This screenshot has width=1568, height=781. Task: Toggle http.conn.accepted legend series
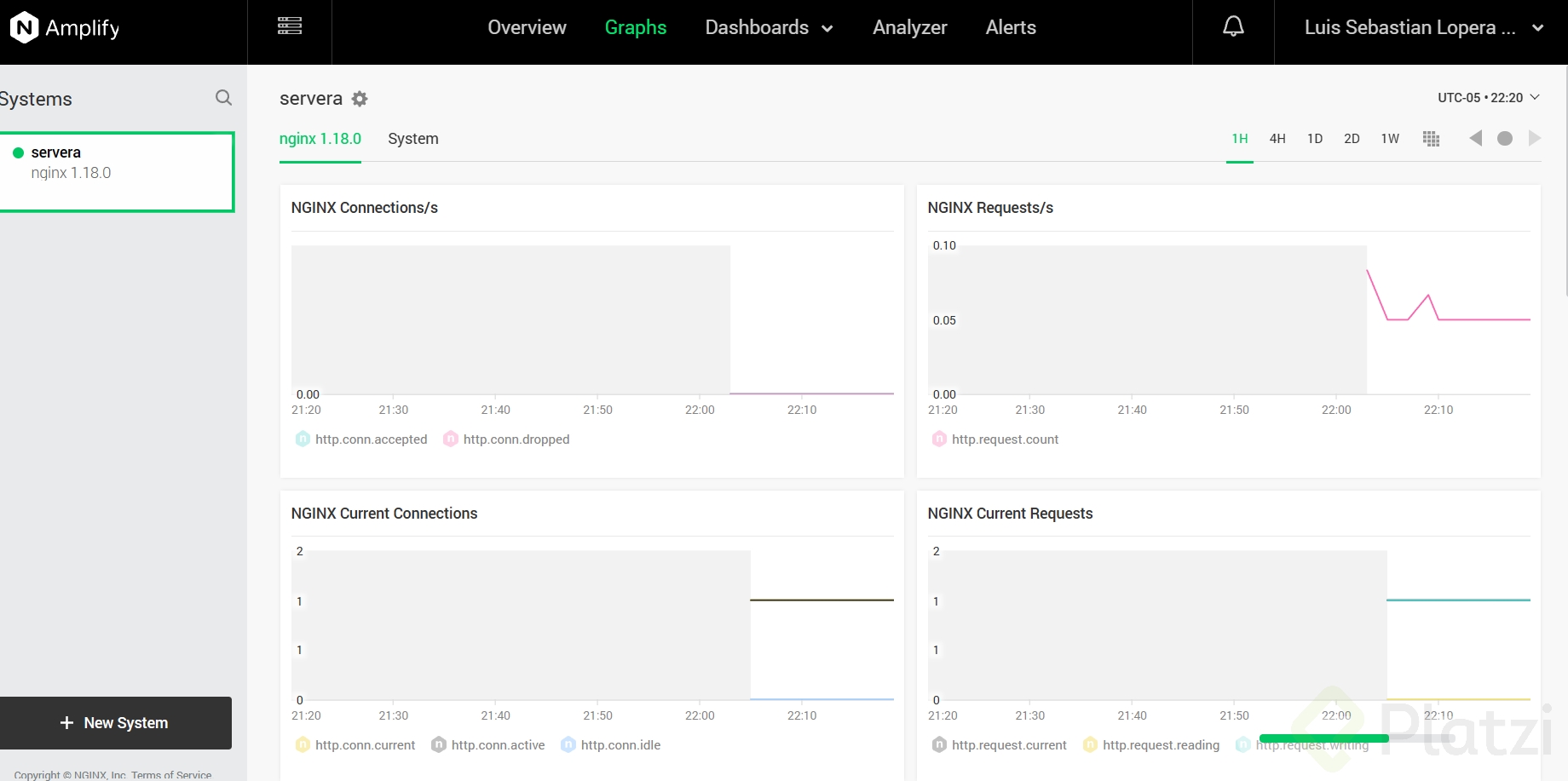click(361, 439)
